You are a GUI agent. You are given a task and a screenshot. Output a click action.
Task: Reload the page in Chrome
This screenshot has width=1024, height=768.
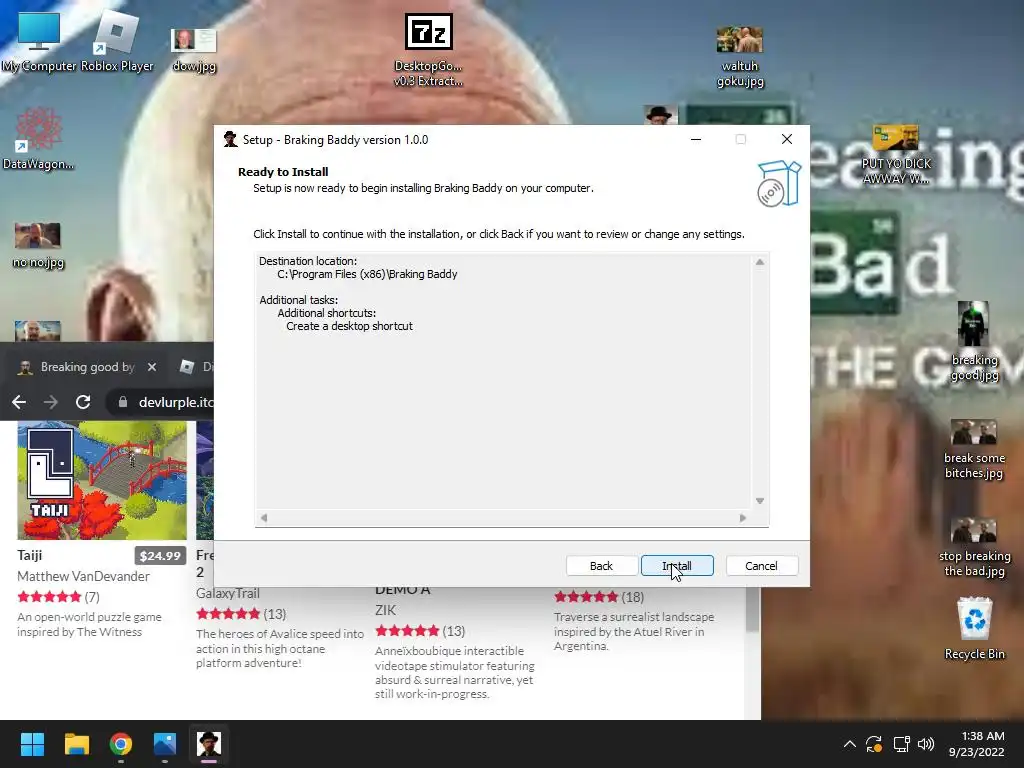(83, 402)
